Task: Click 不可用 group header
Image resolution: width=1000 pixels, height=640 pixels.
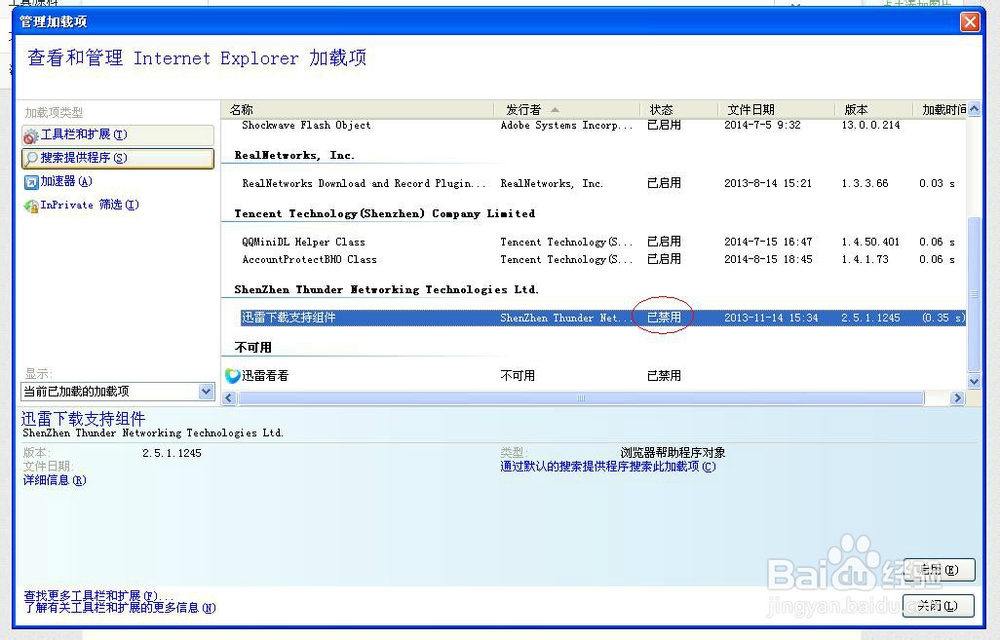Action: point(253,347)
